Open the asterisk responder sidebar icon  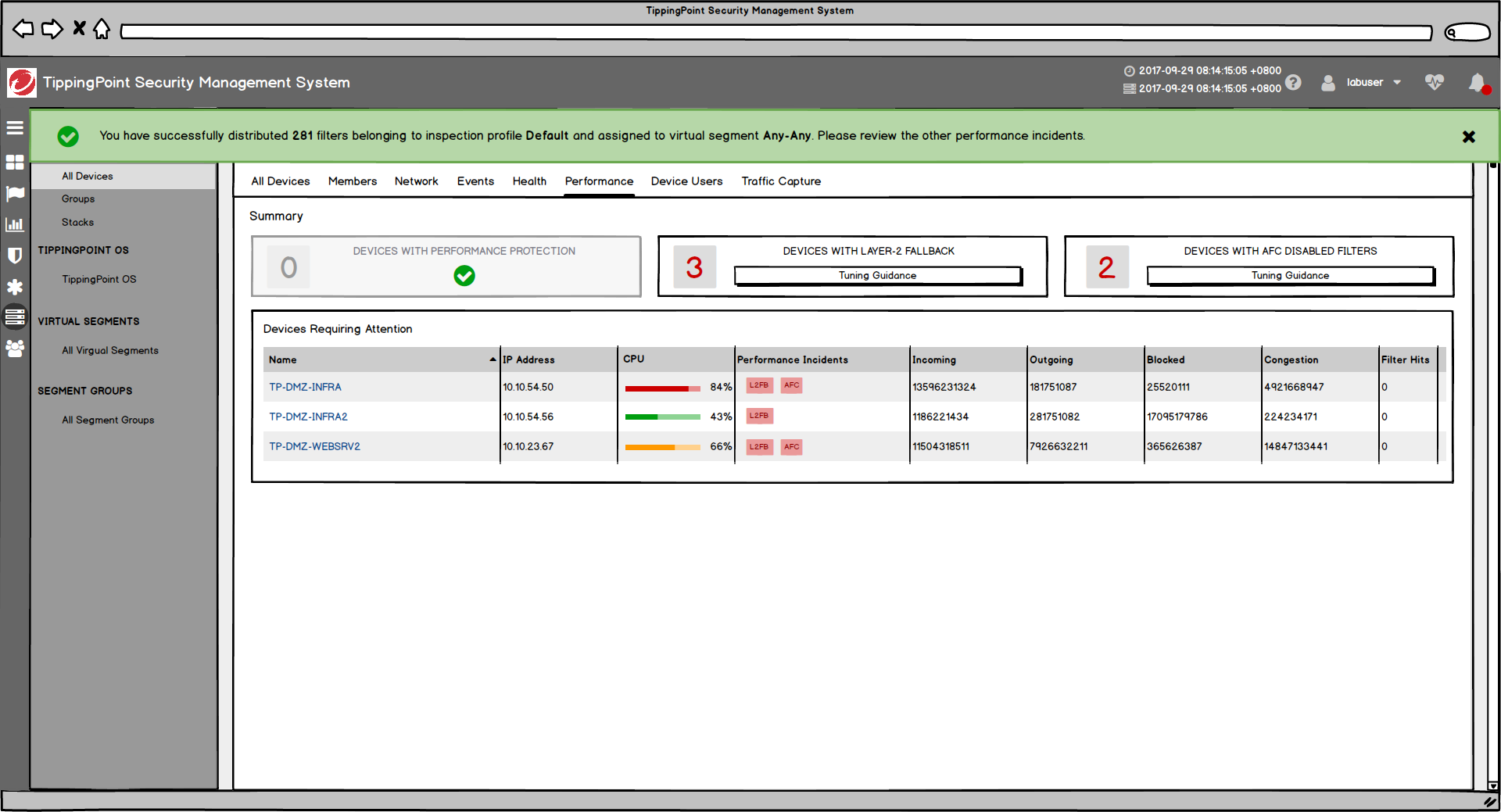[x=15, y=287]
